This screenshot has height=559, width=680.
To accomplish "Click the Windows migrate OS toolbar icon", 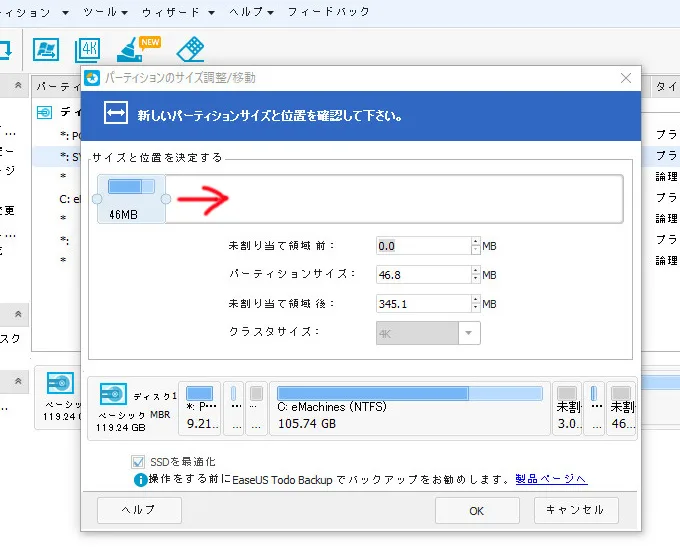I will click(x=44, y=49).
